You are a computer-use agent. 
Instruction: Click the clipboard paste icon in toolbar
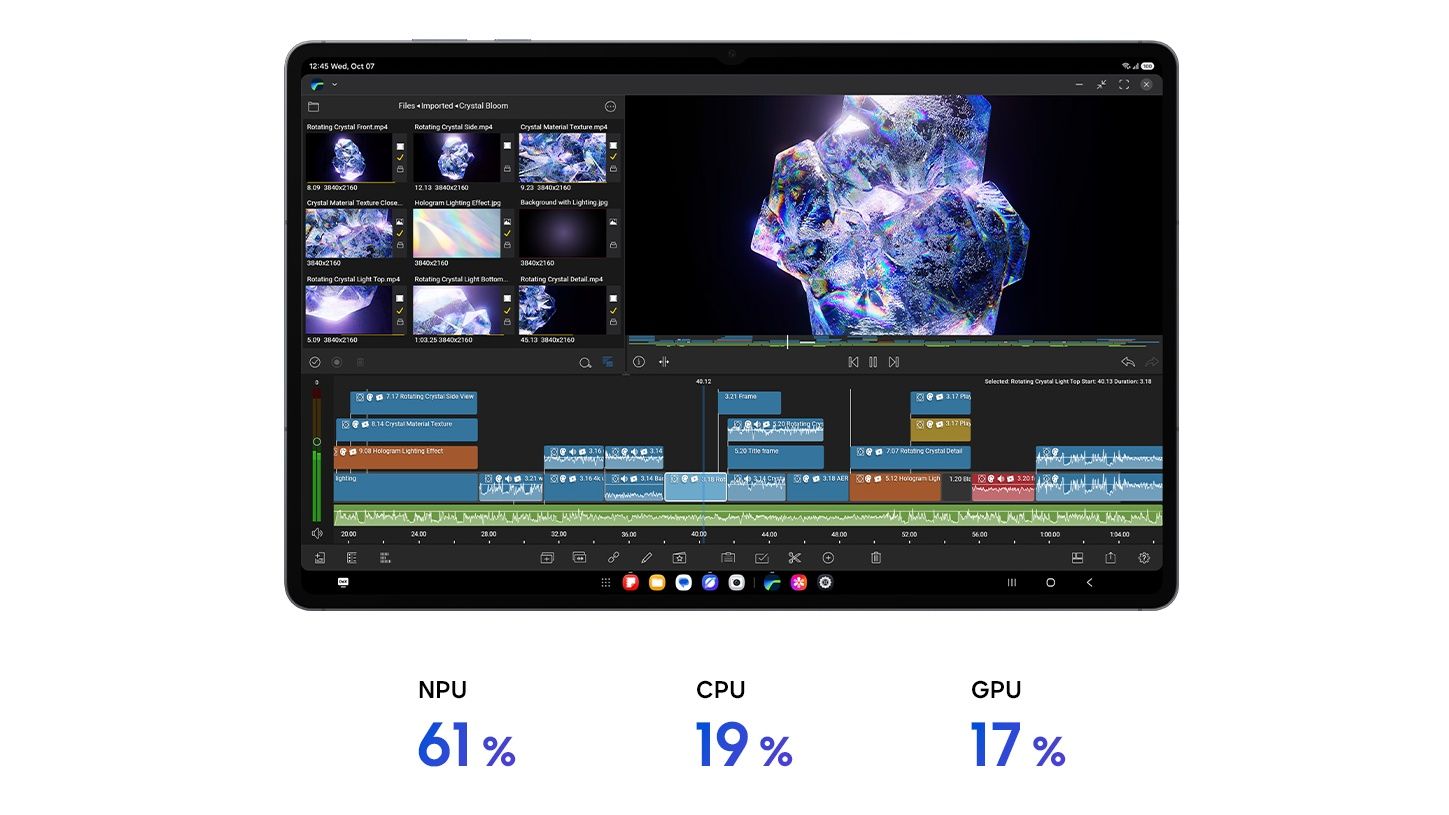728,558
